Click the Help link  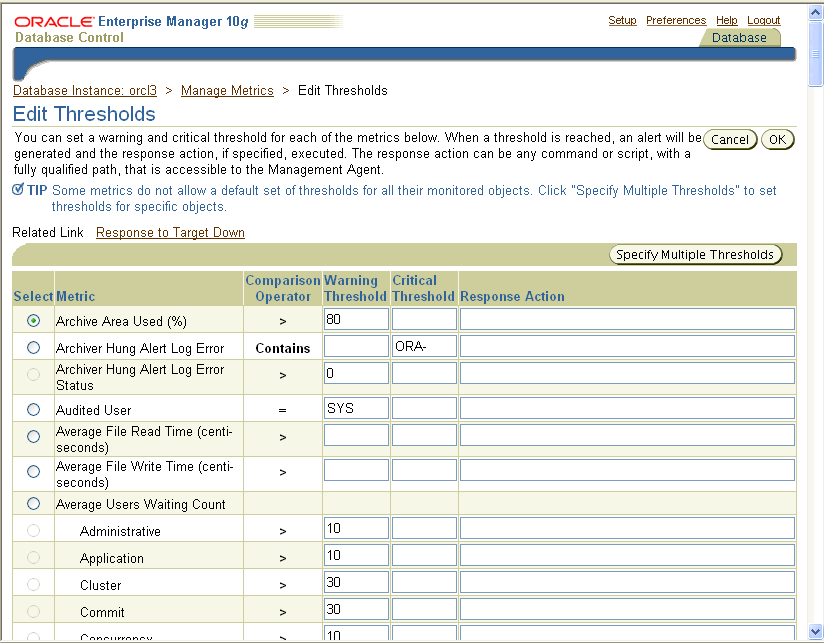pyautogui.click(x=727, y=19)
